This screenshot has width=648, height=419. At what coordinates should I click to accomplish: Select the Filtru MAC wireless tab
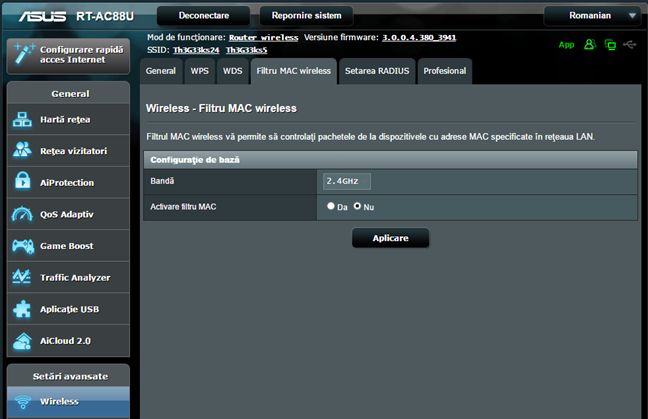(294, 71)
